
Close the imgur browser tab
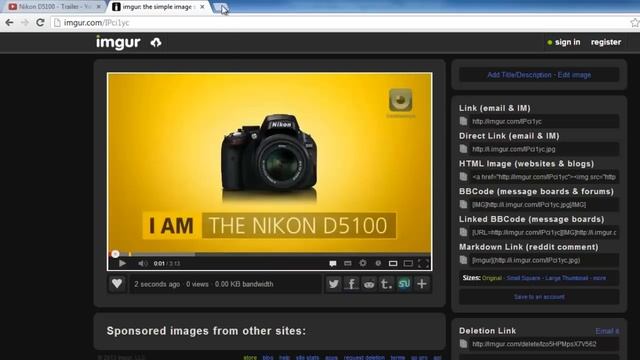pos(202,7)
